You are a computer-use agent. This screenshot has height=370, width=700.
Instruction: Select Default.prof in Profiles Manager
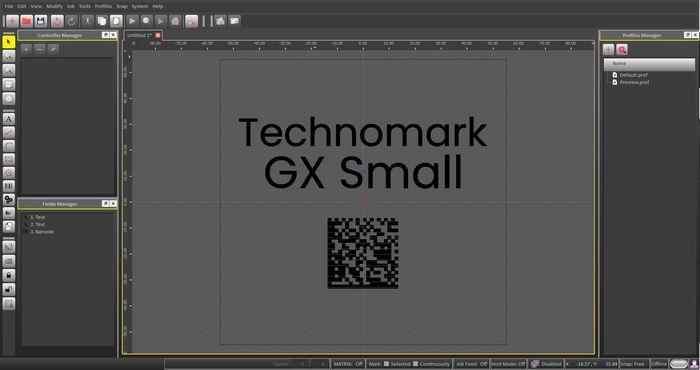coord(633,75)
